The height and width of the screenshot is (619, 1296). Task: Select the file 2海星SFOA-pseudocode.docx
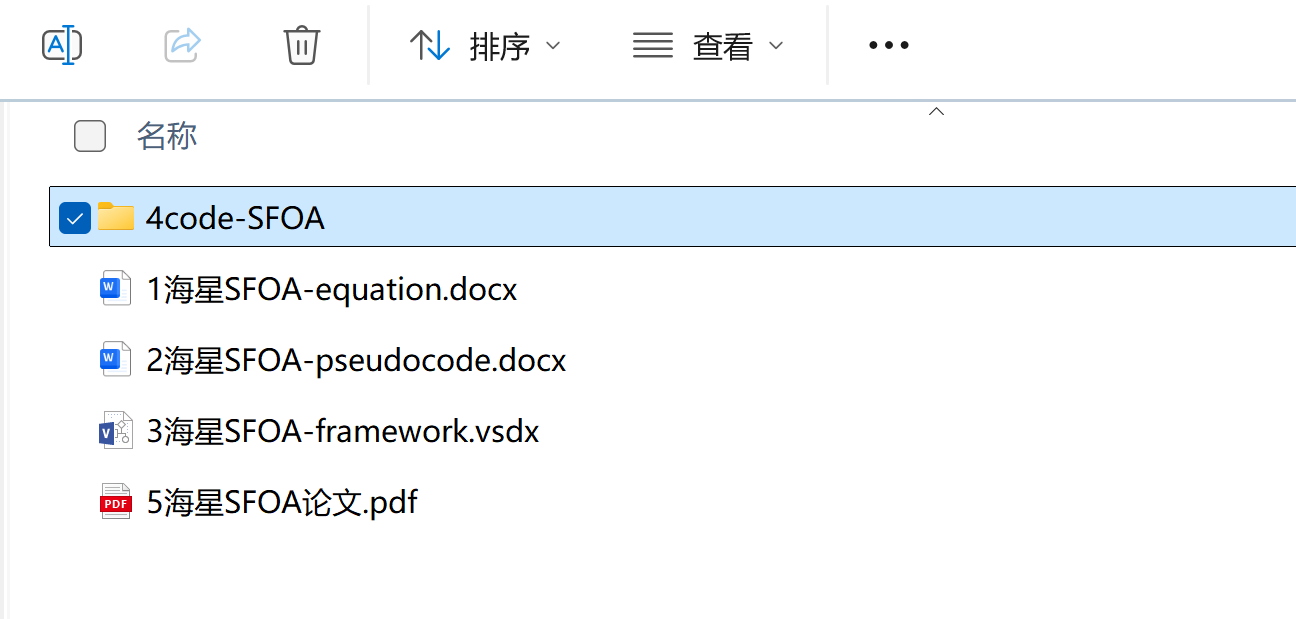[356, 360]
